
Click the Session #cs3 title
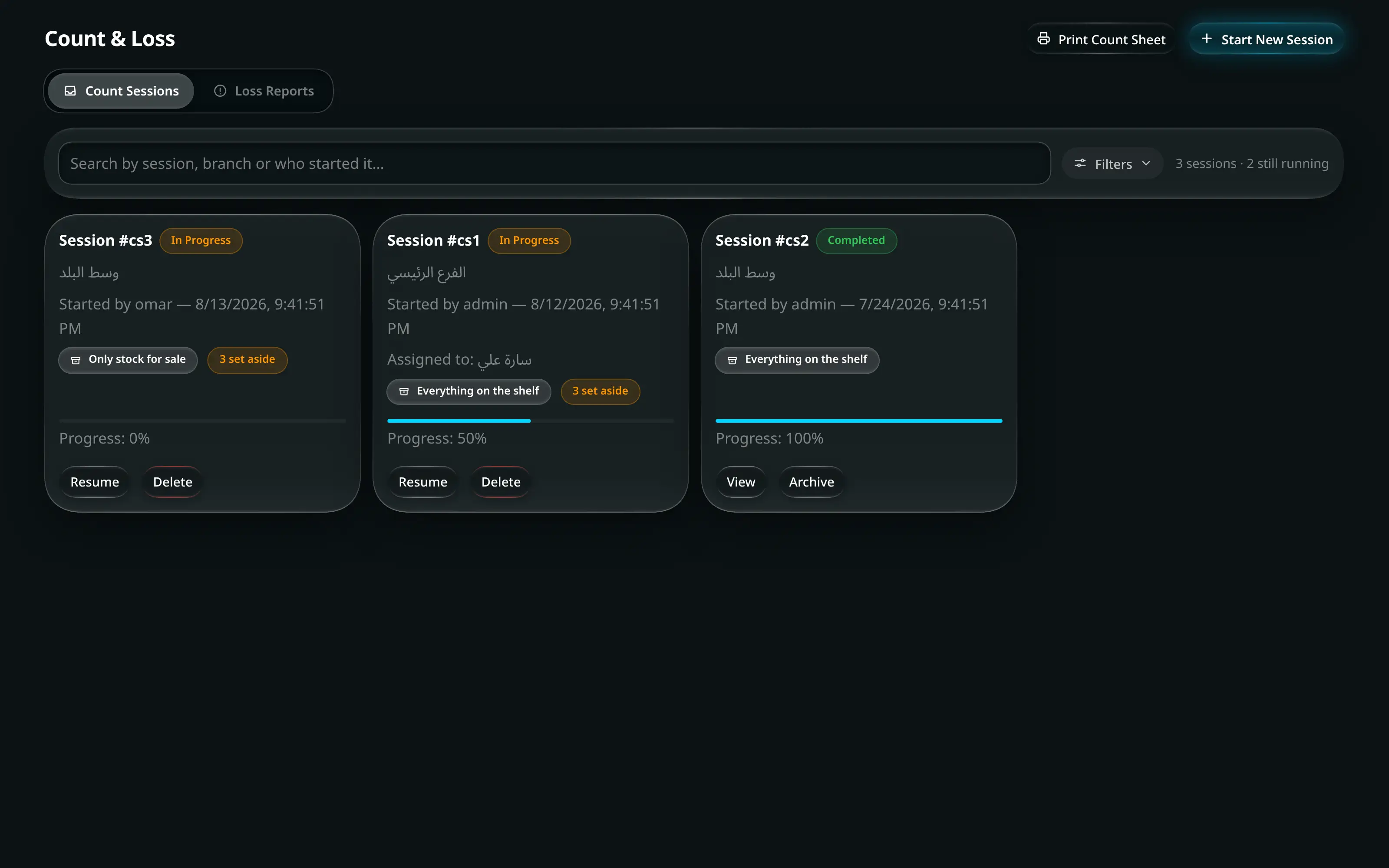106,240
